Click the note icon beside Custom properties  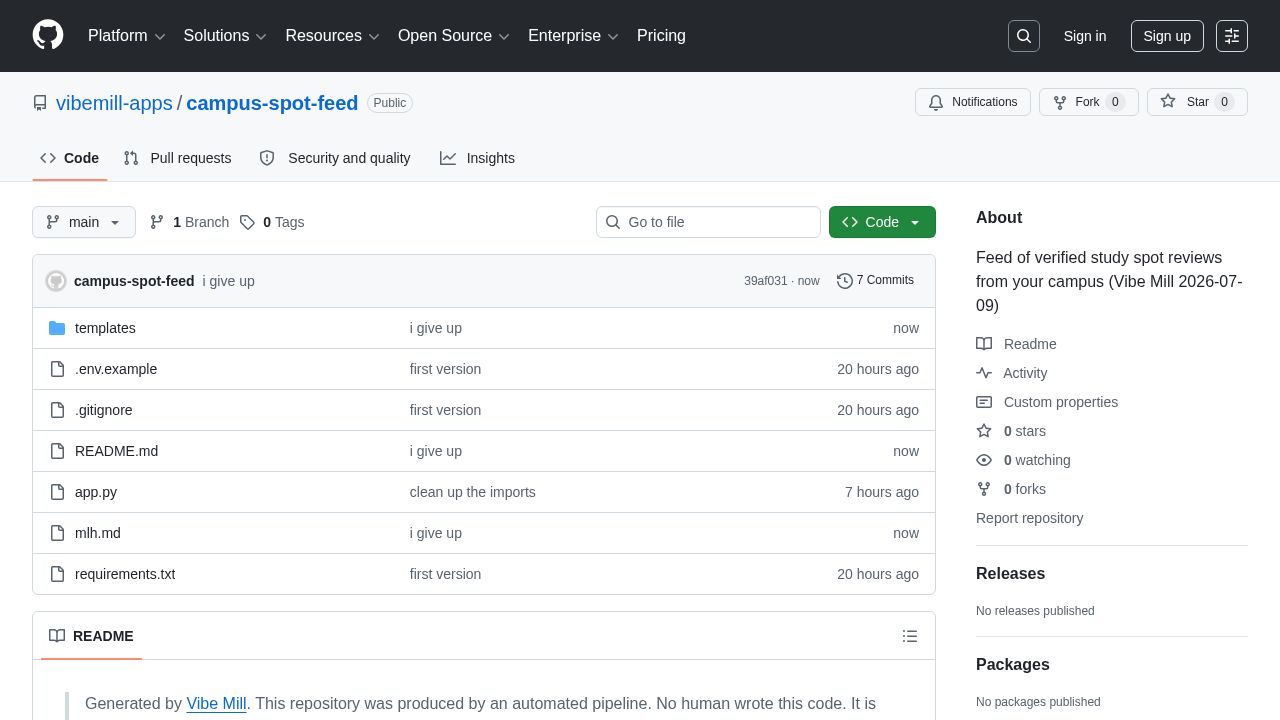tap(984, 402)
